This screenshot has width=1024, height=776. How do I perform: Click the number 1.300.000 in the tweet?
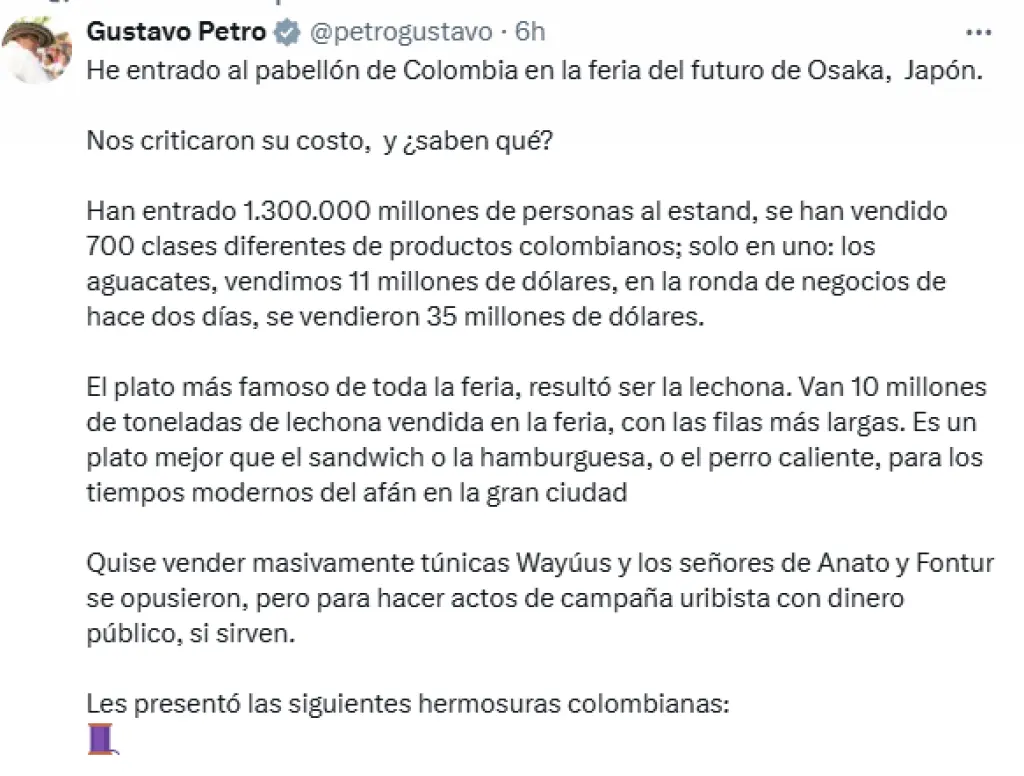pyautogui.click(x=307, y=211)
